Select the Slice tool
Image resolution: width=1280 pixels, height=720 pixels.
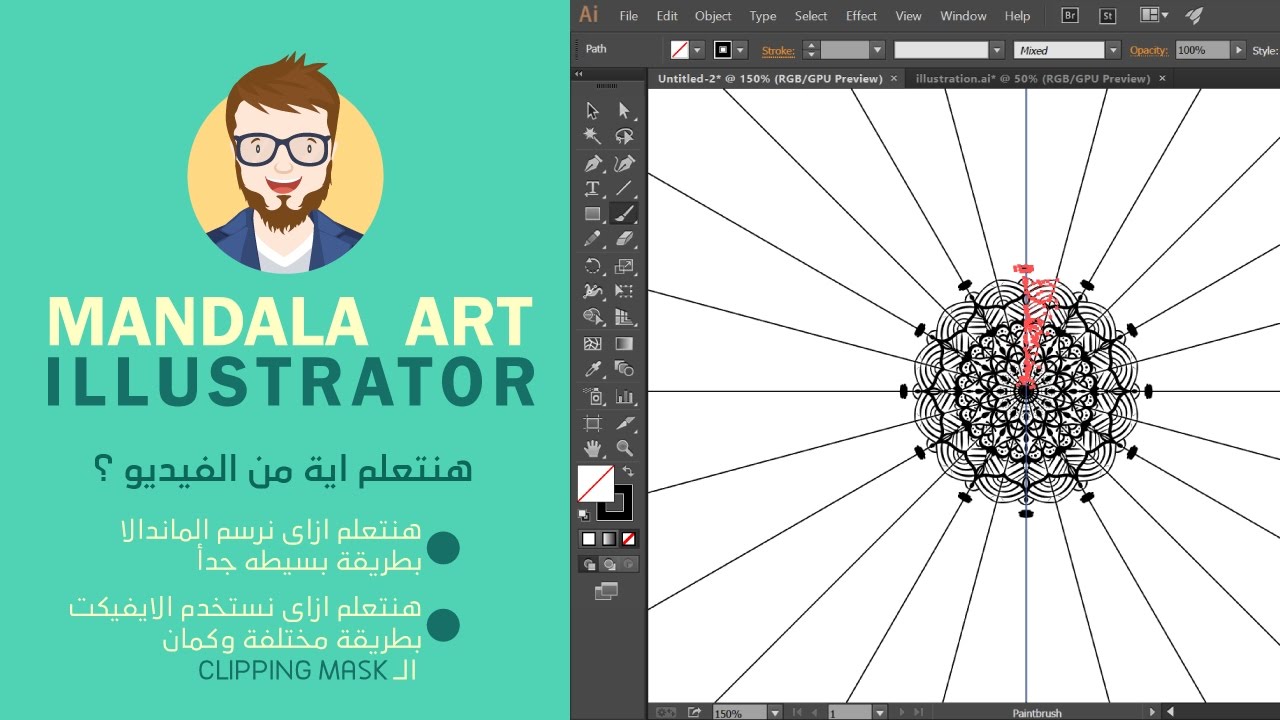click(624, 423)
